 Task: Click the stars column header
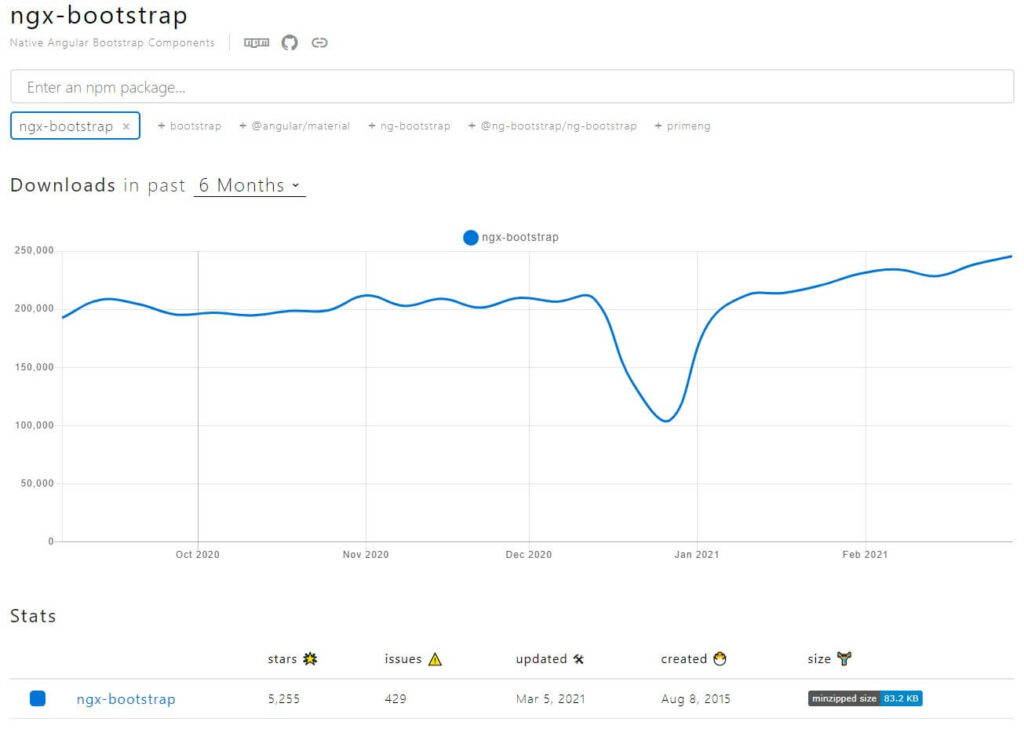point(282,659)
